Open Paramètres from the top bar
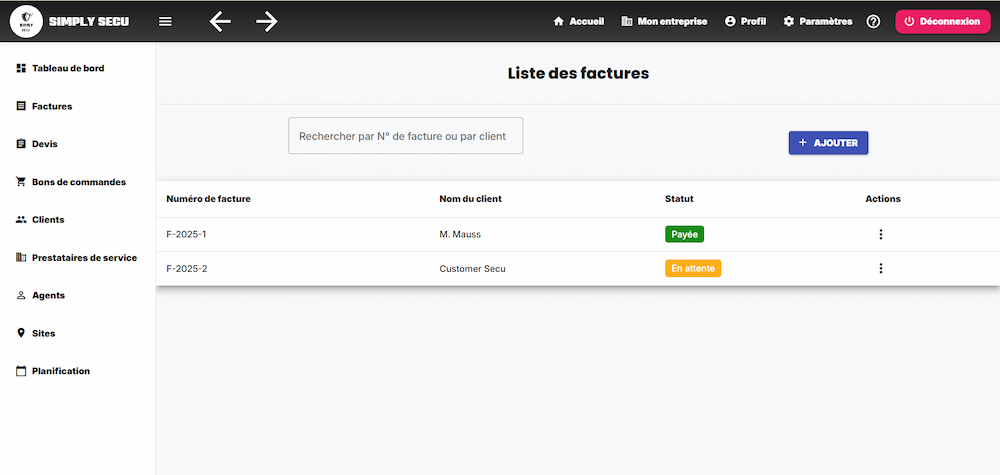Image resolution: width=1000 pixels, height=475 pixels. [817, 21]
